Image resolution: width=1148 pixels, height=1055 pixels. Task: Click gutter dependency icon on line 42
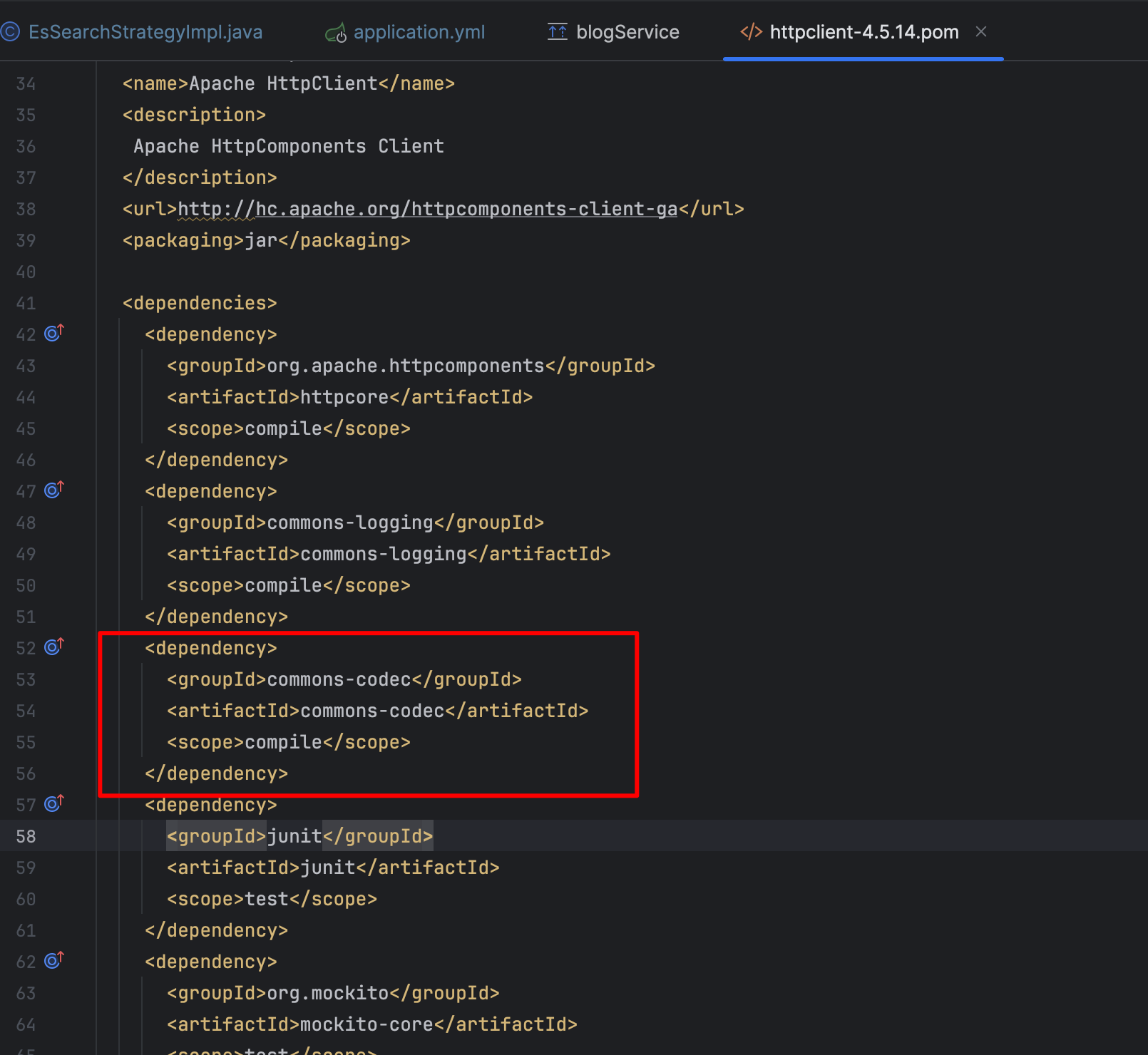tap(54, 333)
